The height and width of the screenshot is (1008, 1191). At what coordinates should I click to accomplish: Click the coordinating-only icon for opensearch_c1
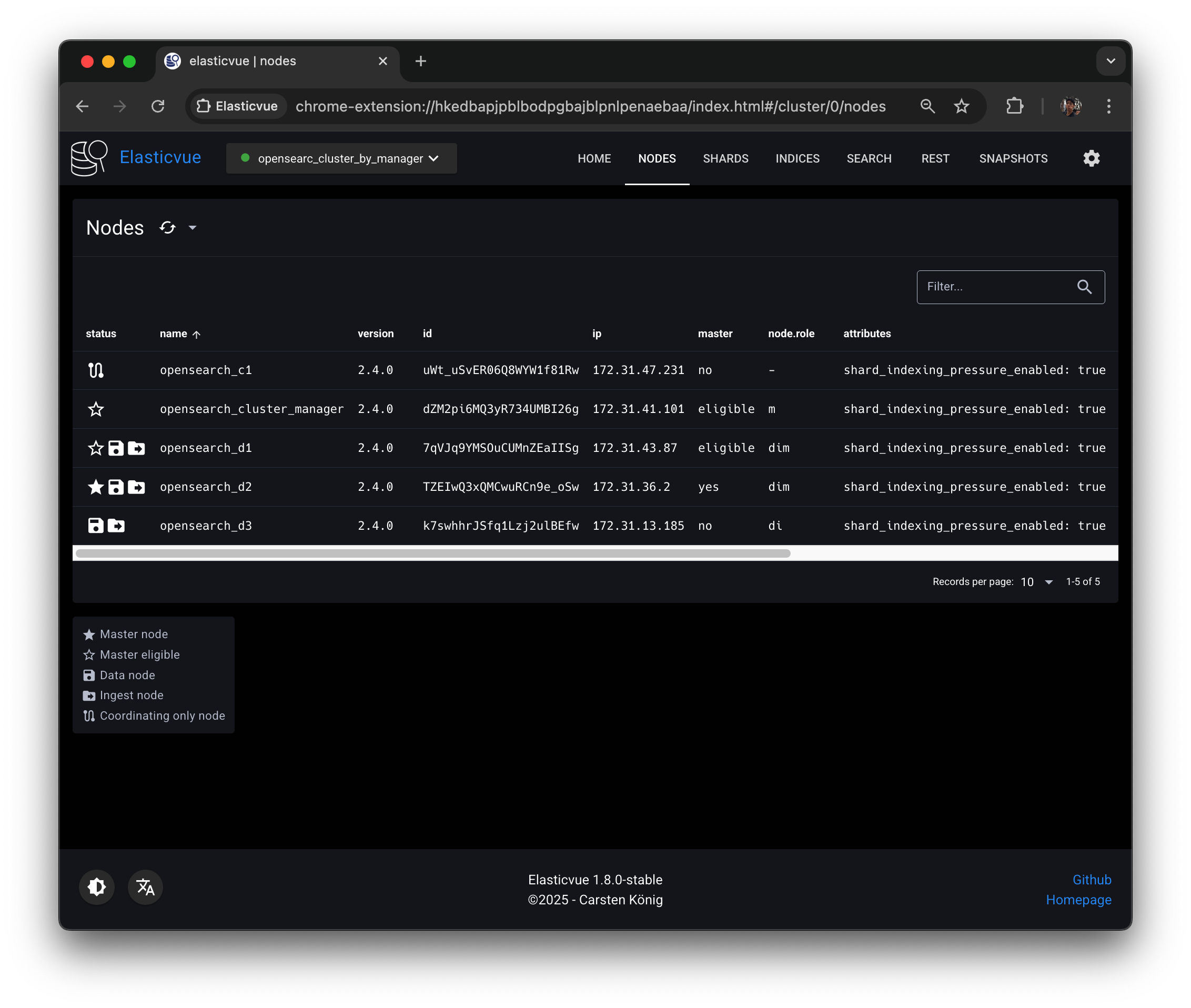[96, 370]
